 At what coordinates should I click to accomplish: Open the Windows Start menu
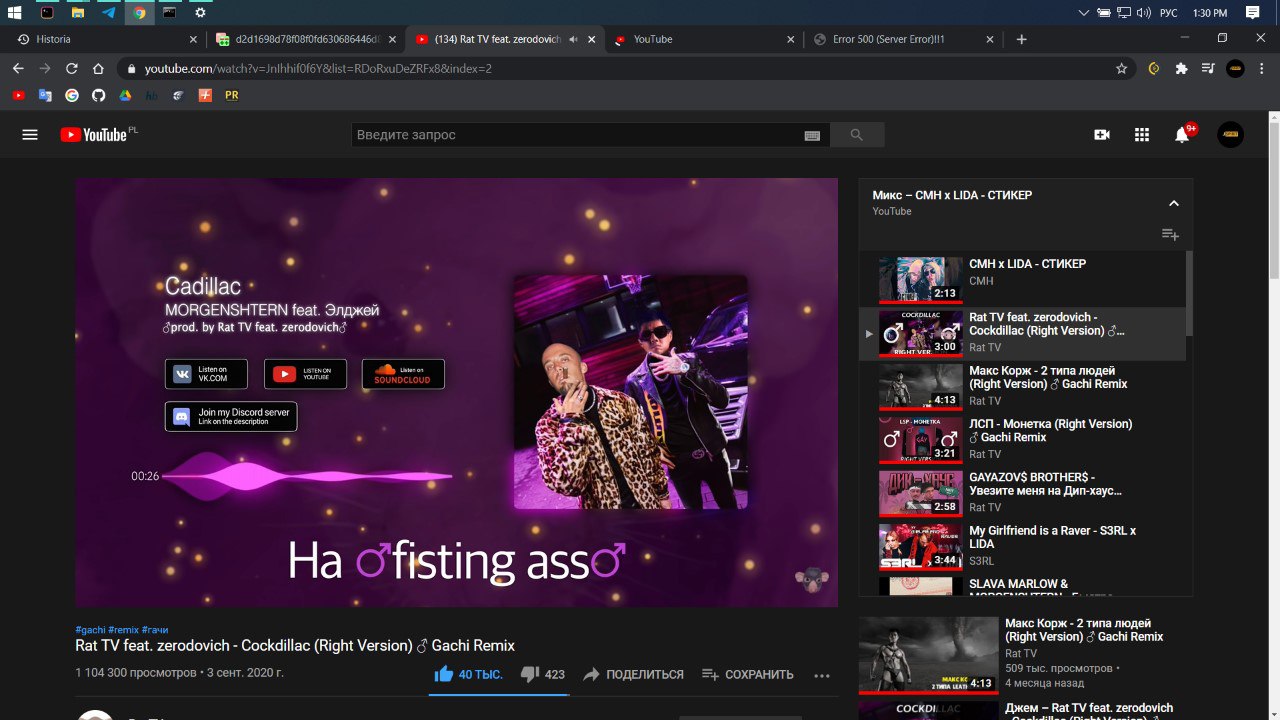(15, 13)
